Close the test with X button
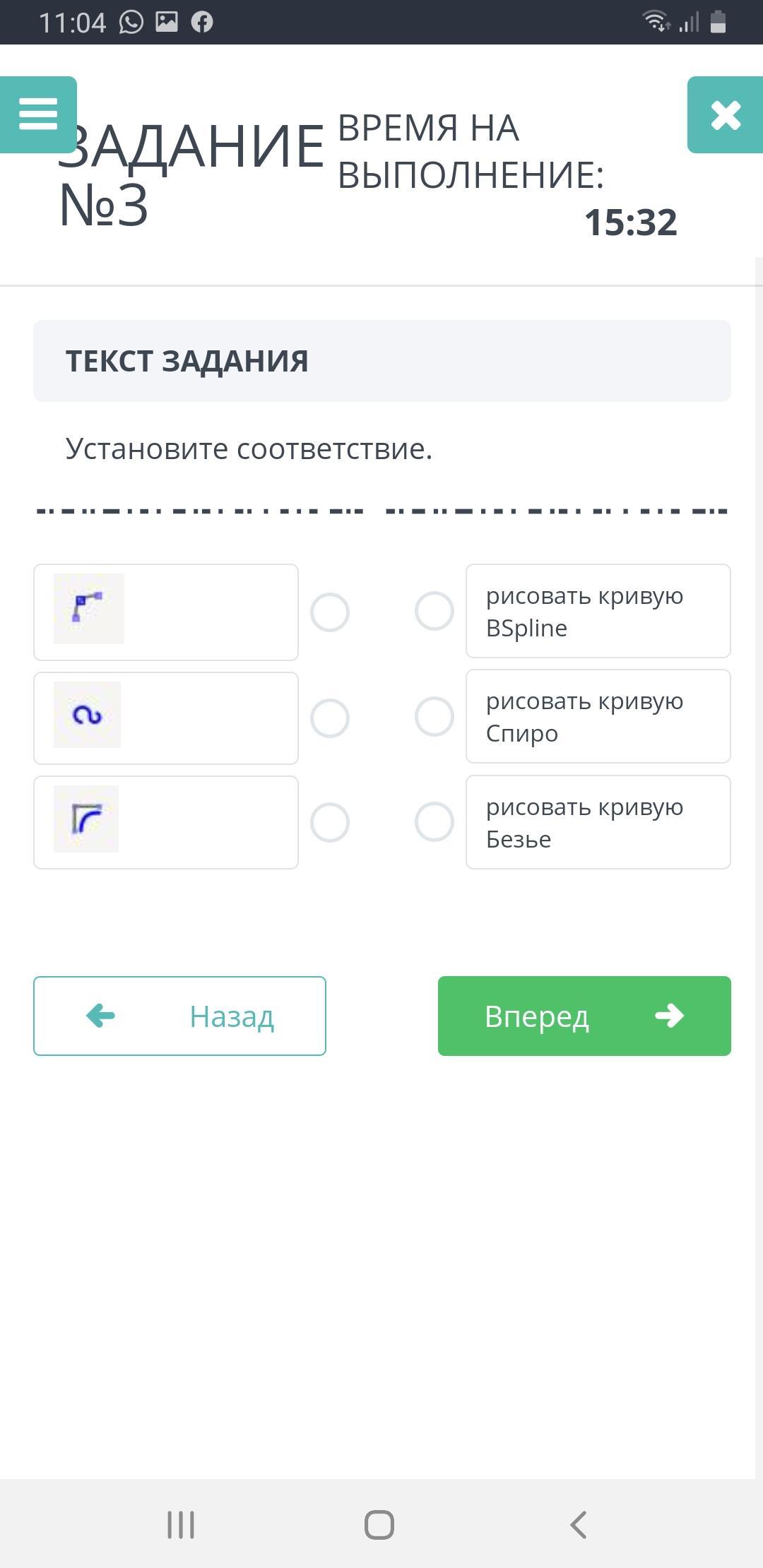Viewport: 763px width, 1568px height. pos(726,114)
